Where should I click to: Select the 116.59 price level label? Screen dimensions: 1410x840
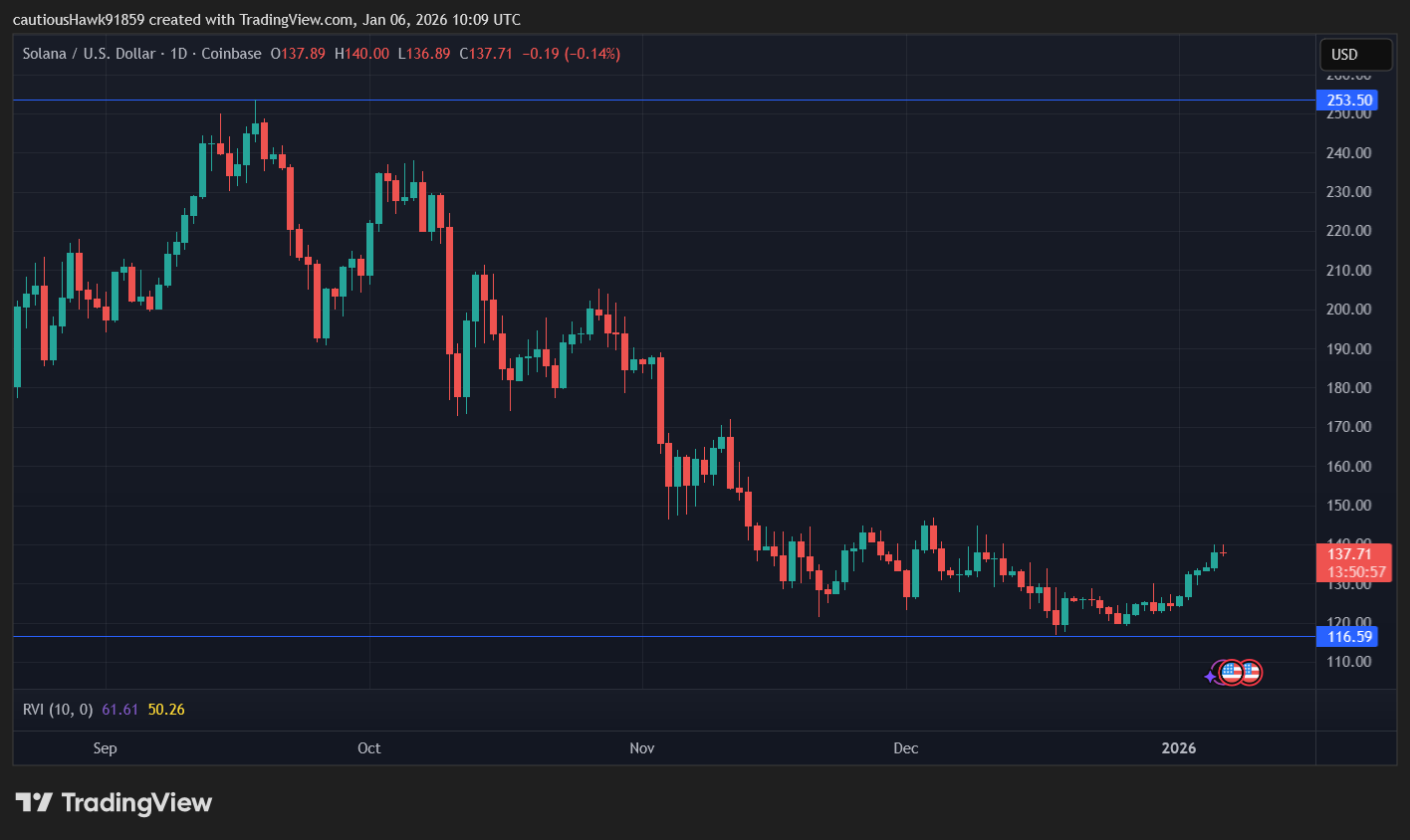click(x=1349, y=636)
